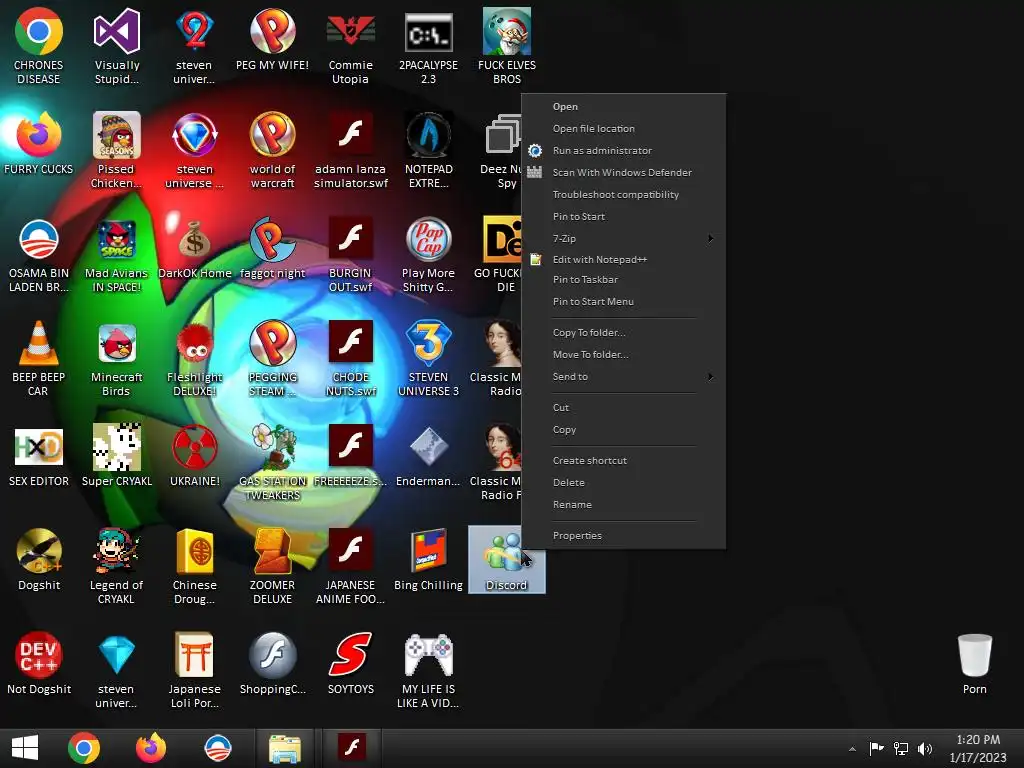Choose Create shortcut

point(624,460)
